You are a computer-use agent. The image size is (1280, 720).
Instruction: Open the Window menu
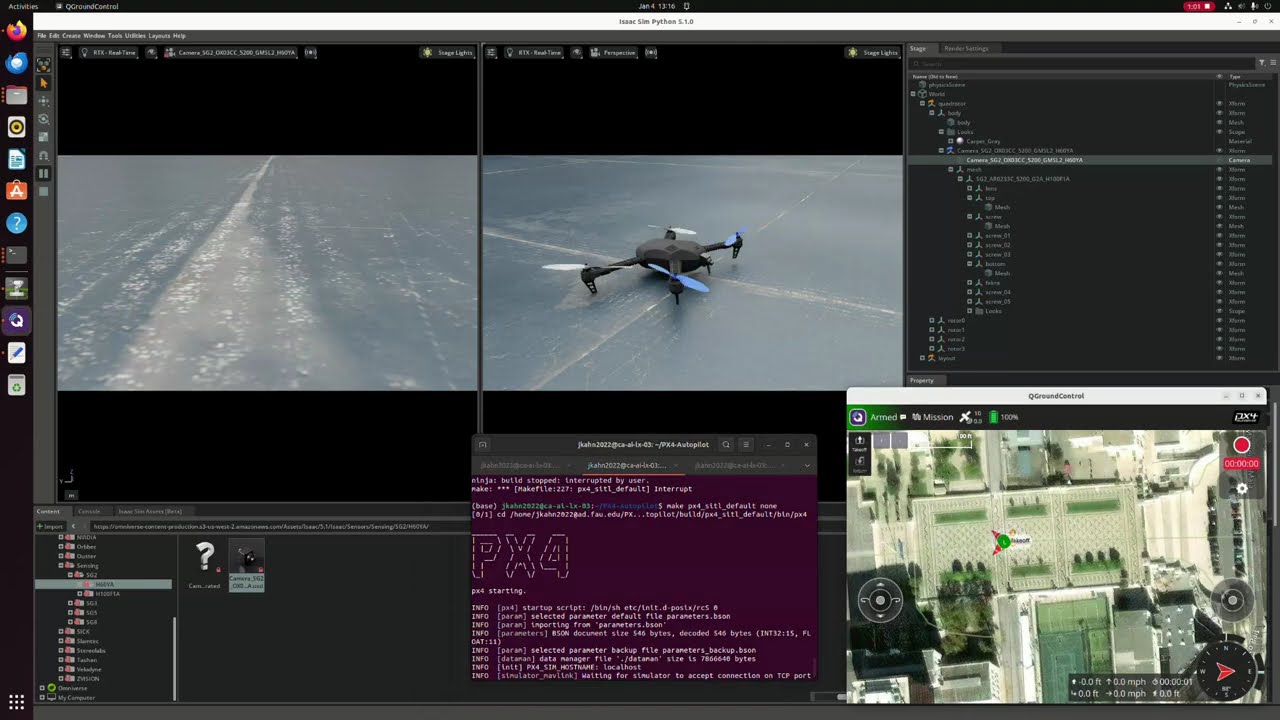coord(94,36)
